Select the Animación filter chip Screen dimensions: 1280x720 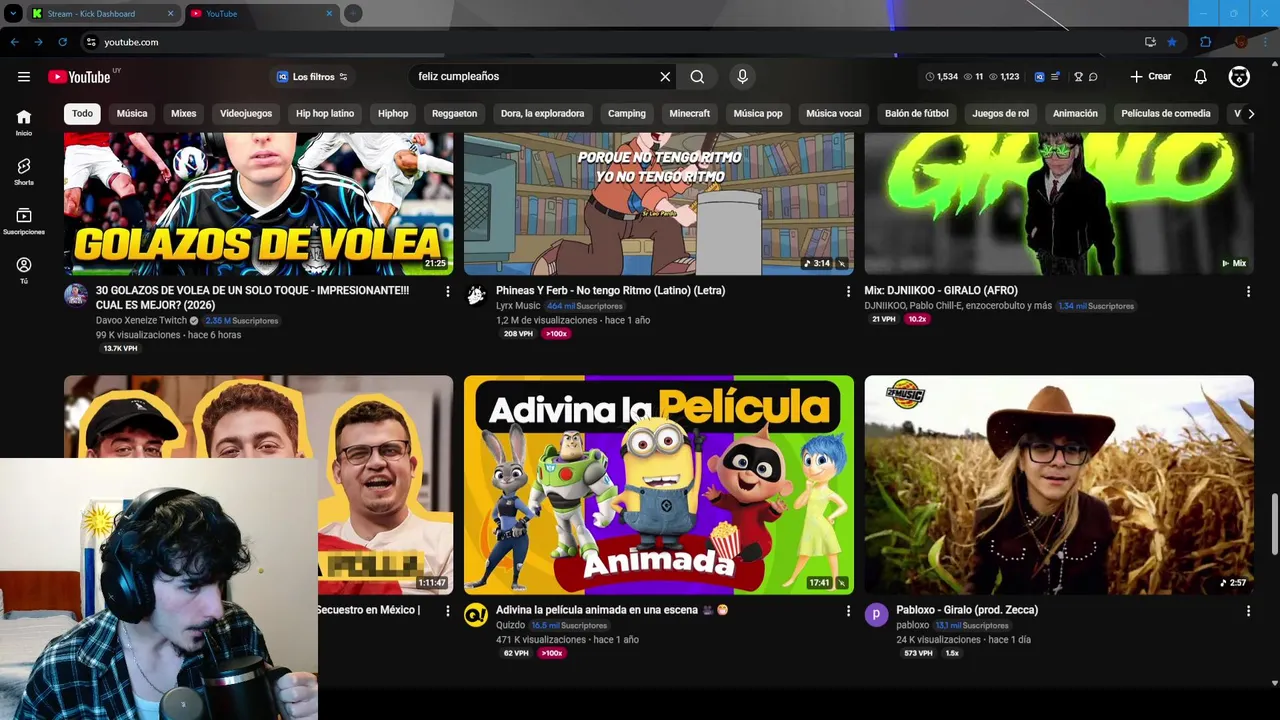click(x=1075, y=113)
